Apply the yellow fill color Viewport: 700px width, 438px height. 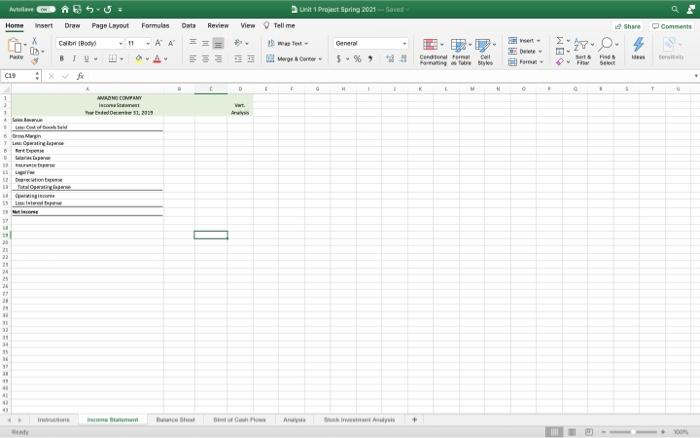pos(139,58)
